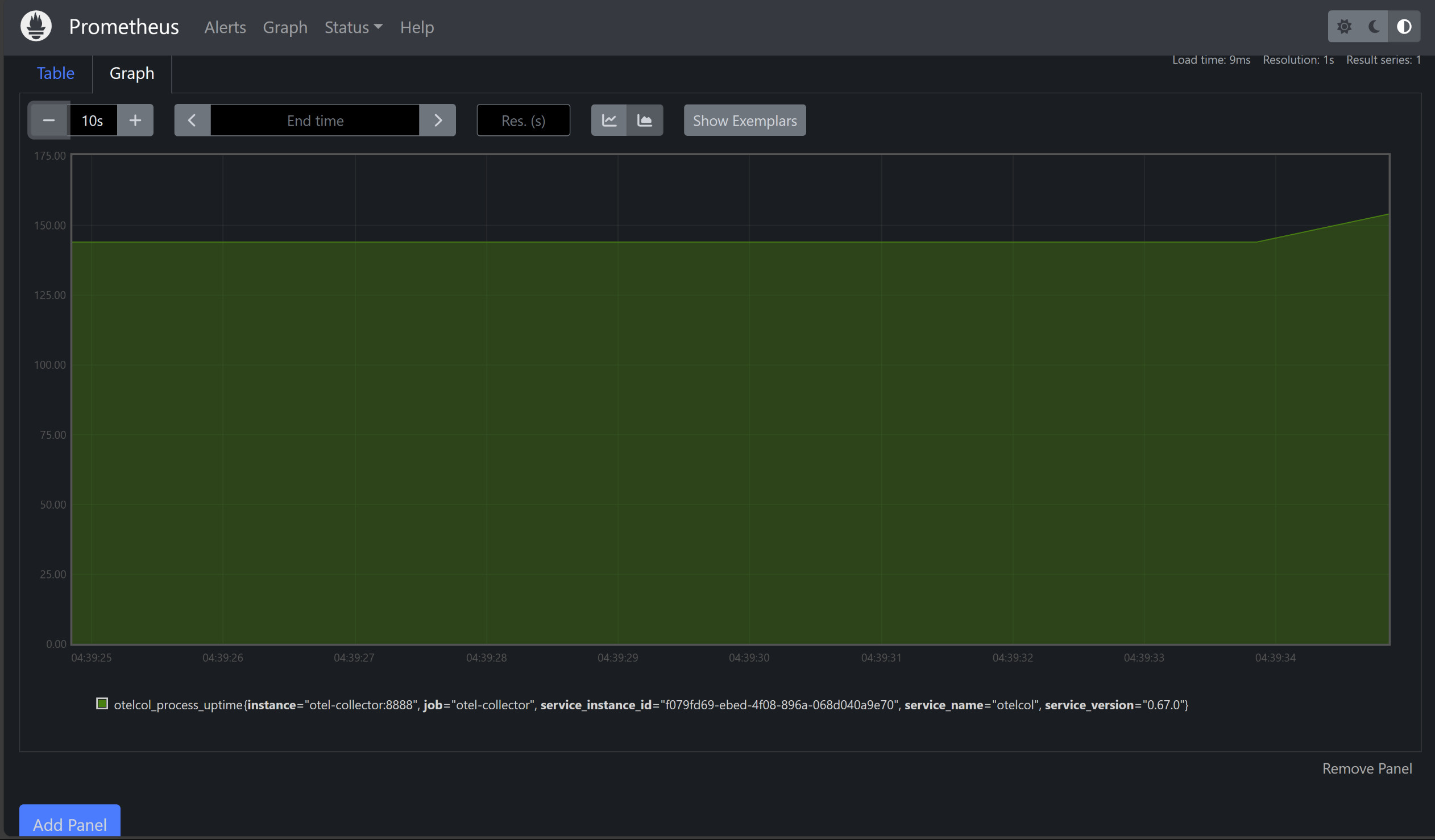Click the Prometheus flame logo icon
Viewport: 1435px width, 840px height.
pyautogui.click(x=36, y=26)
